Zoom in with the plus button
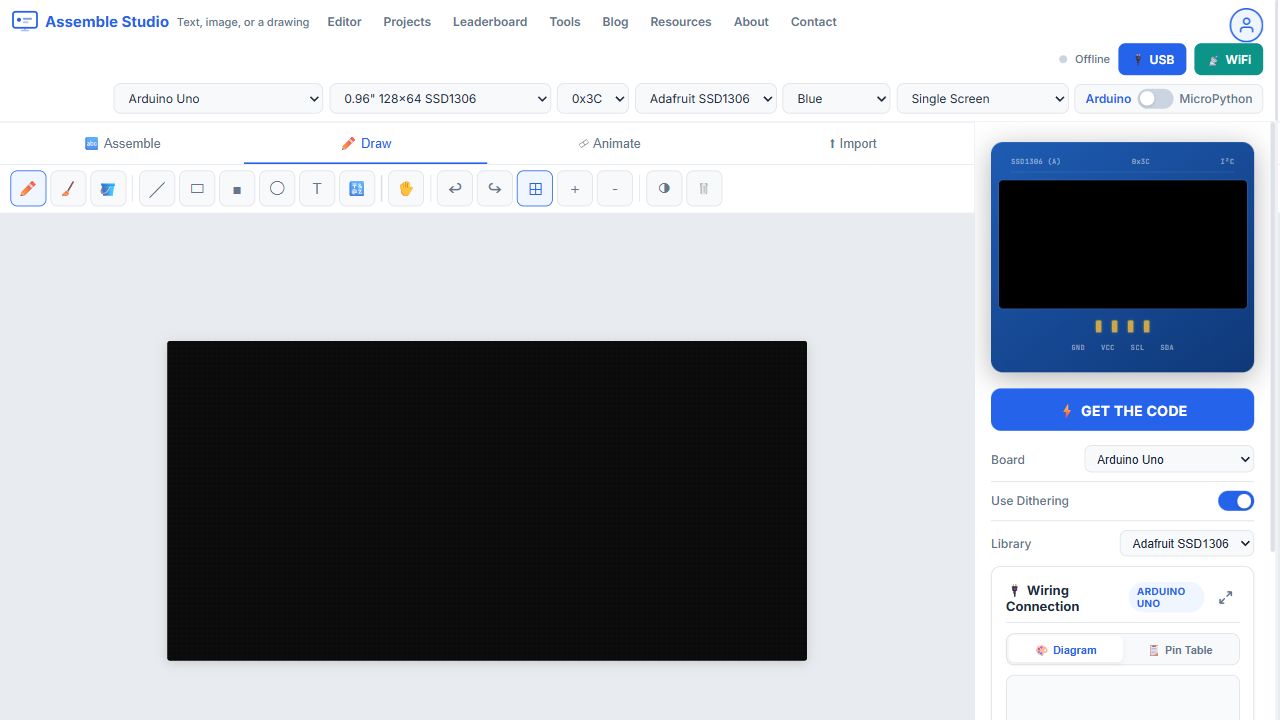 pos(575,188)
